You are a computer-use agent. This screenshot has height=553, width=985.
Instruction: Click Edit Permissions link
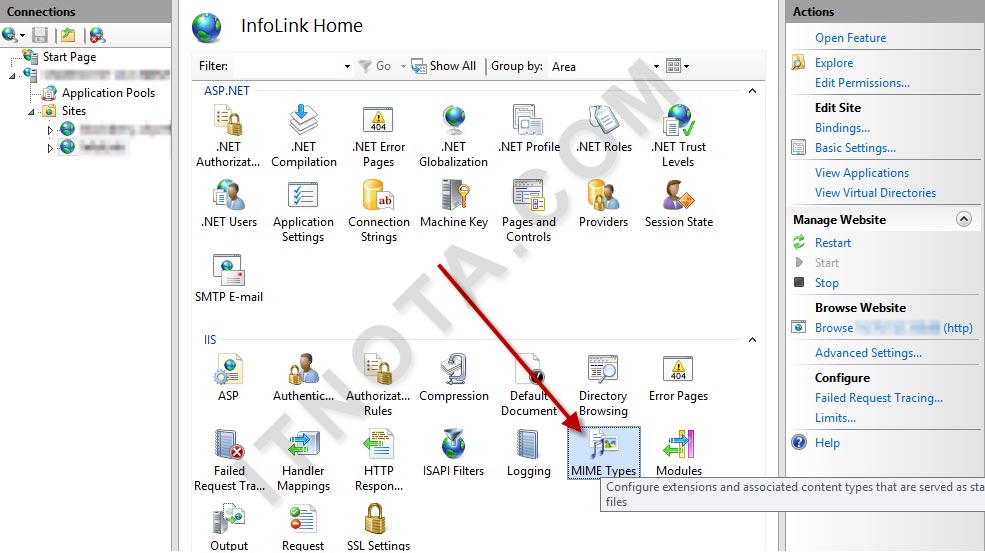863,83
